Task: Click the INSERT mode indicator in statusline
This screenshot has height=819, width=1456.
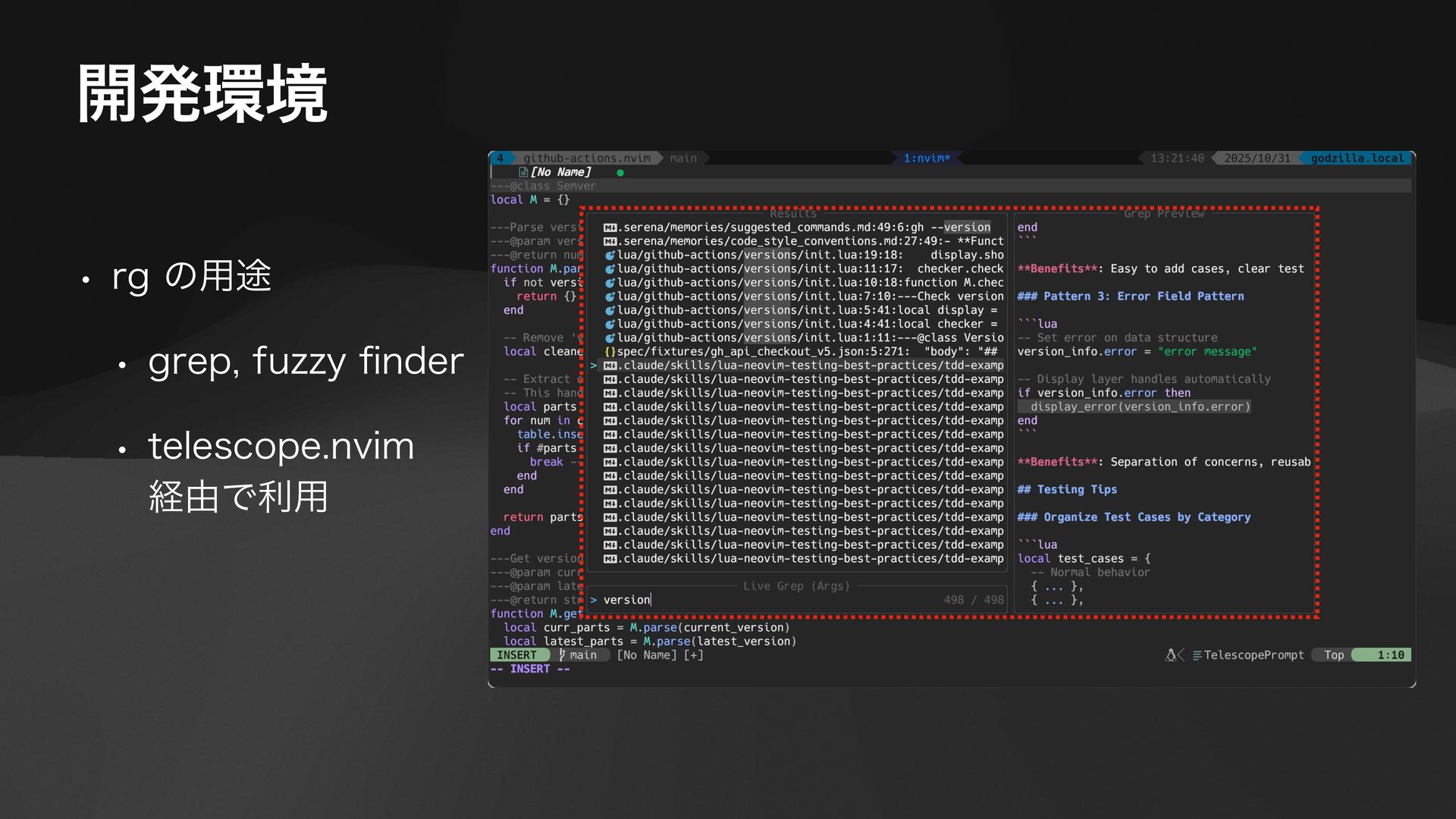Action: pos(516,655)
